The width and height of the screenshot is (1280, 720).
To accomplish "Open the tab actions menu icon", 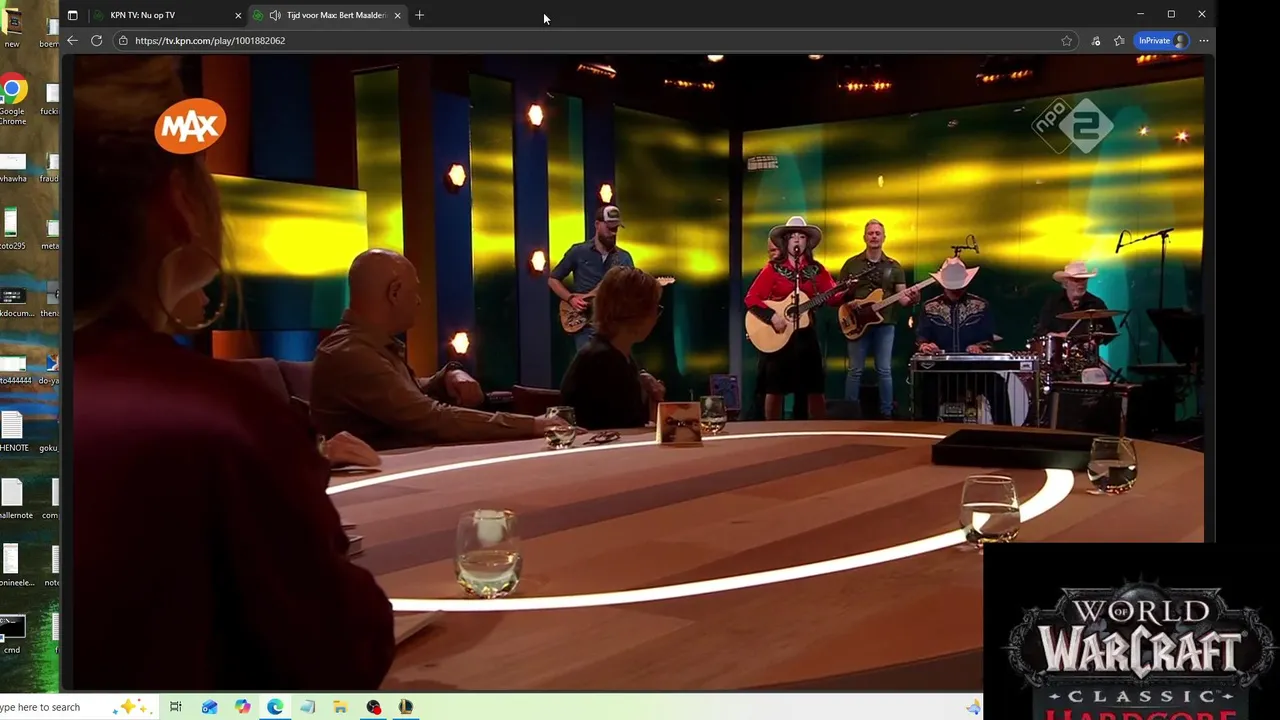I will (72, 15).
